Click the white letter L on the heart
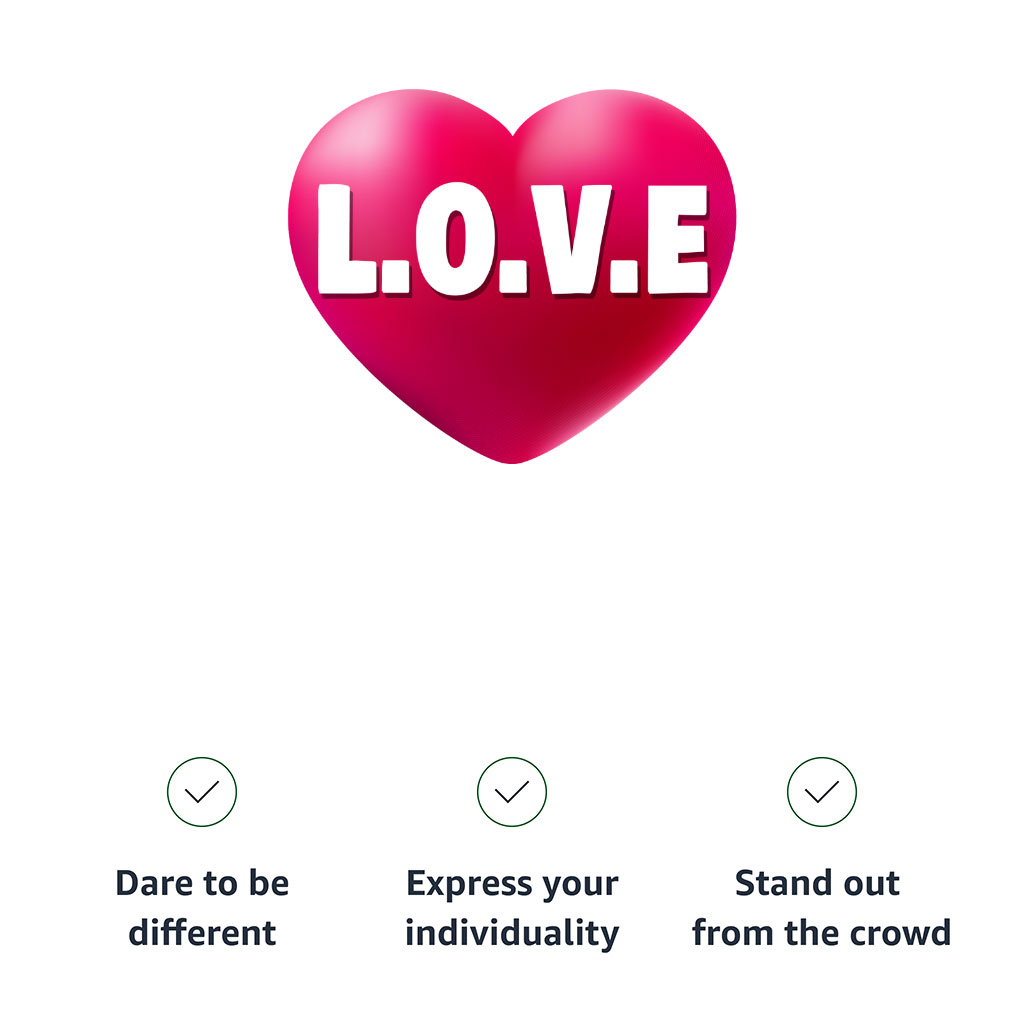Image resolution: width=1024 pixels, height=1024 pixels. pos(345,239)
